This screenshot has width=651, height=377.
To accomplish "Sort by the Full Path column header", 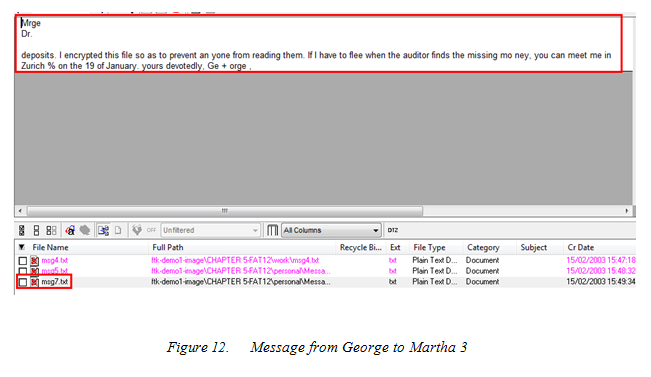I will coord(168,247).
